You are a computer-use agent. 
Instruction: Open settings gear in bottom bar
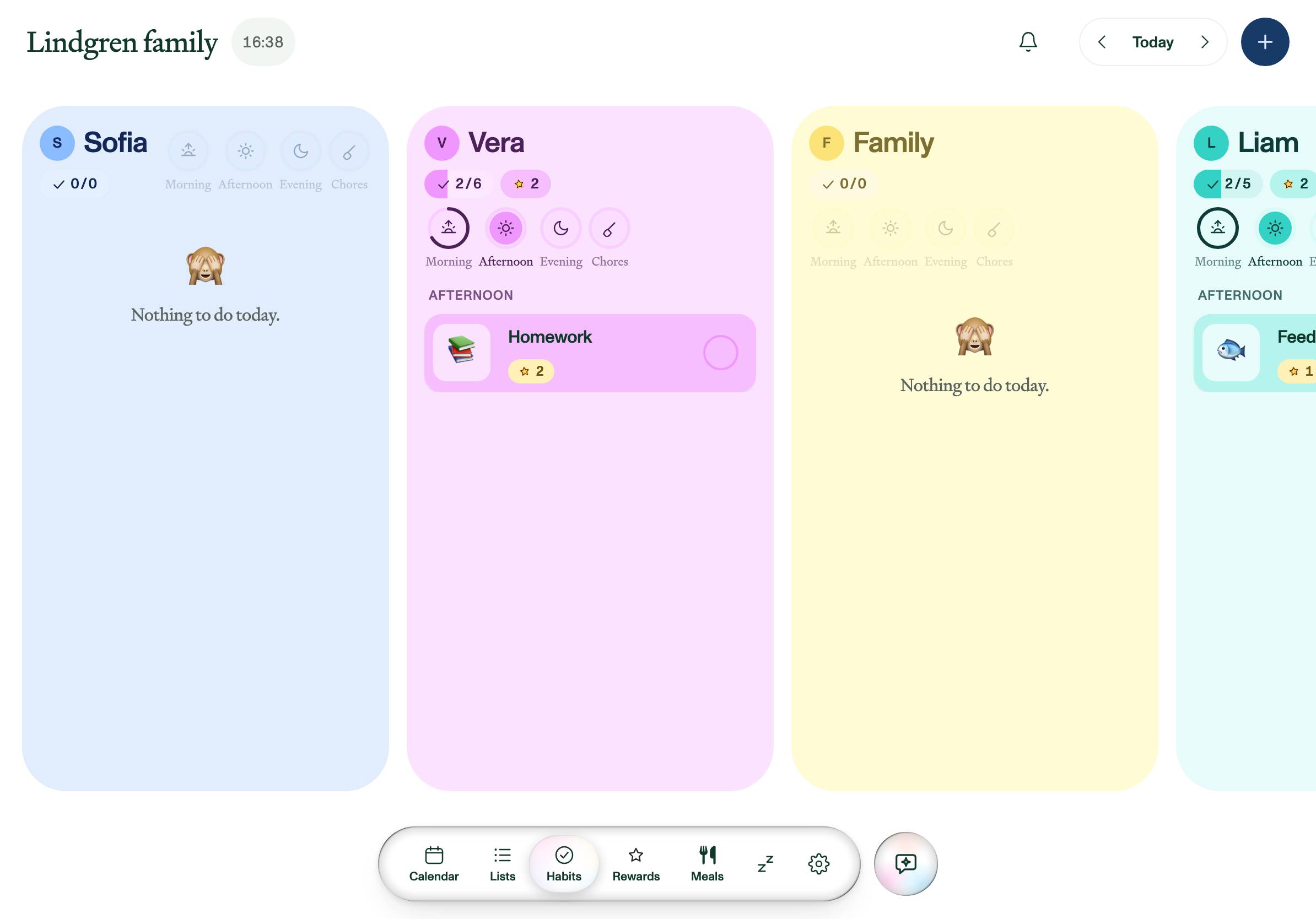818,863
